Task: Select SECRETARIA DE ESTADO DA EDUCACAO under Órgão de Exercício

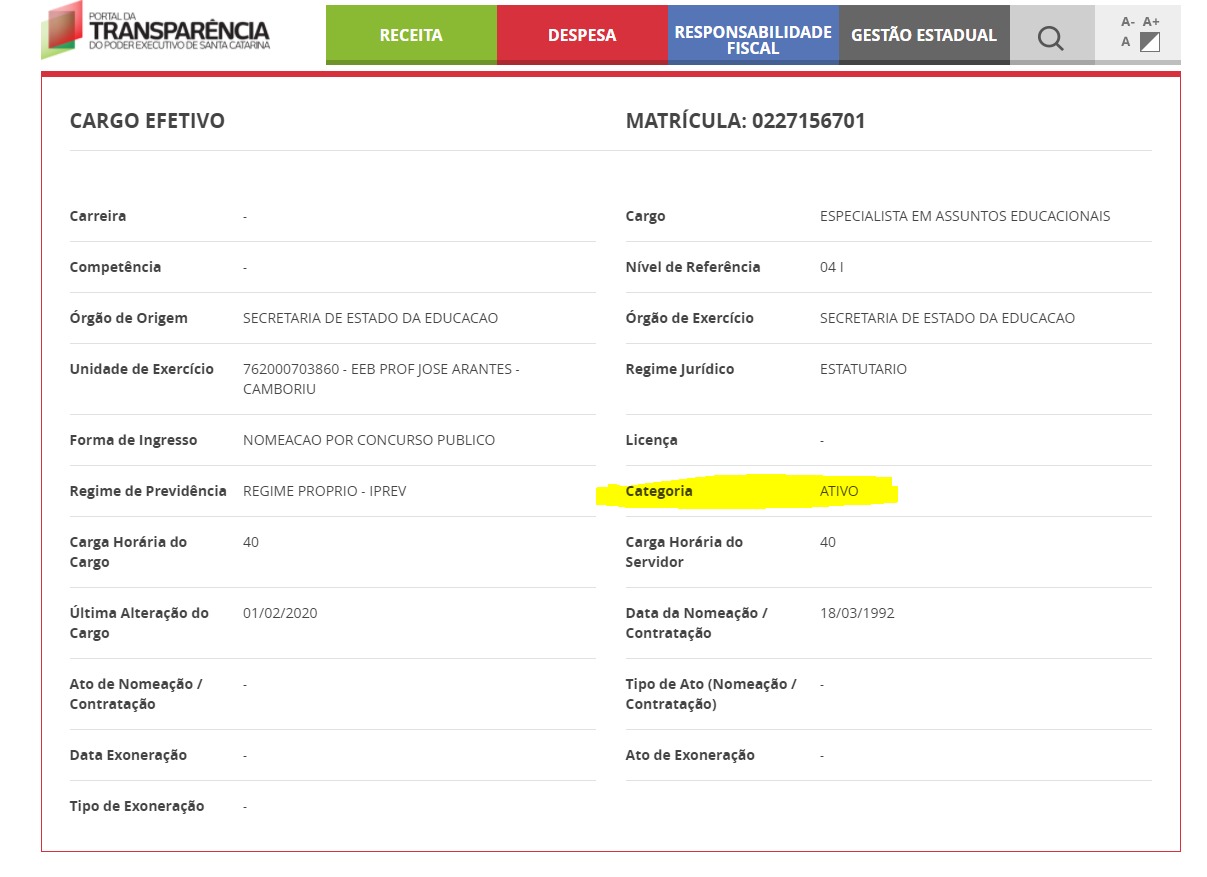Action: 947,318
